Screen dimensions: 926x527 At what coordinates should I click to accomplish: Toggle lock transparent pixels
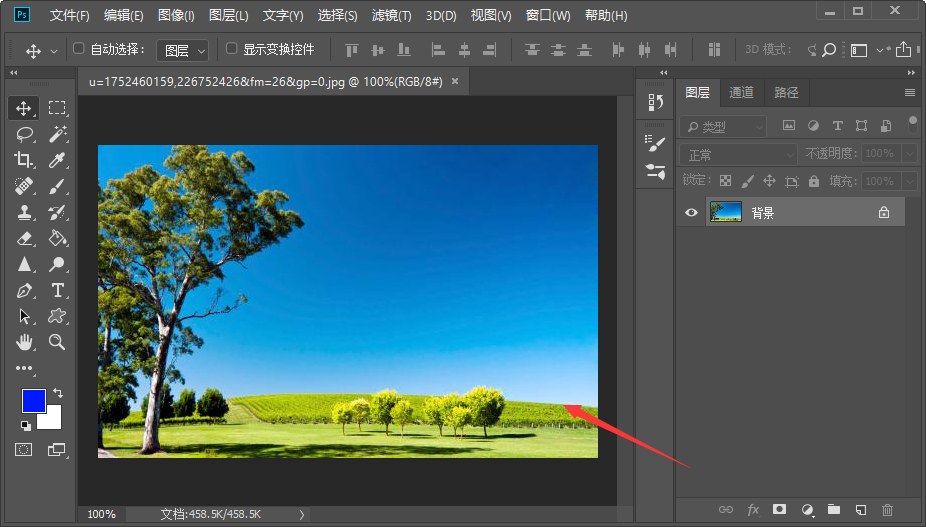[x=725, y=181]
